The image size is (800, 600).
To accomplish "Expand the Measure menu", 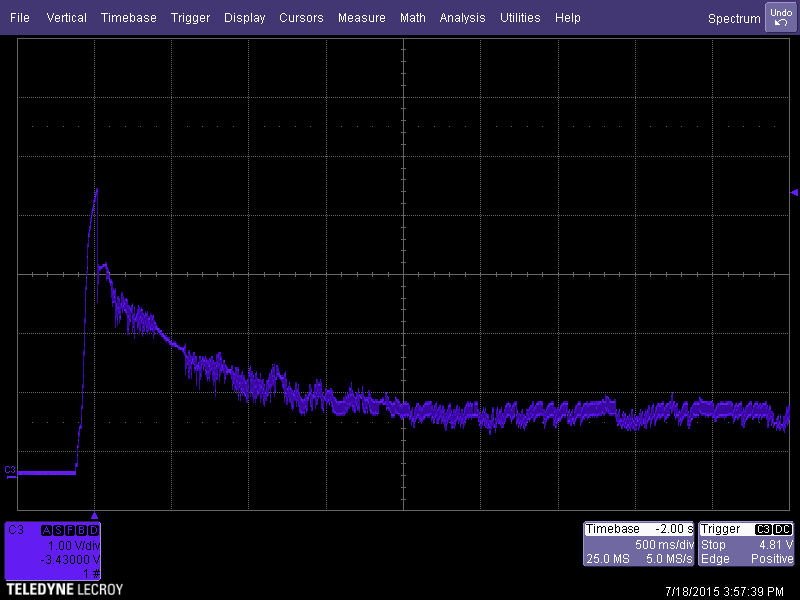I will [361, 18].
